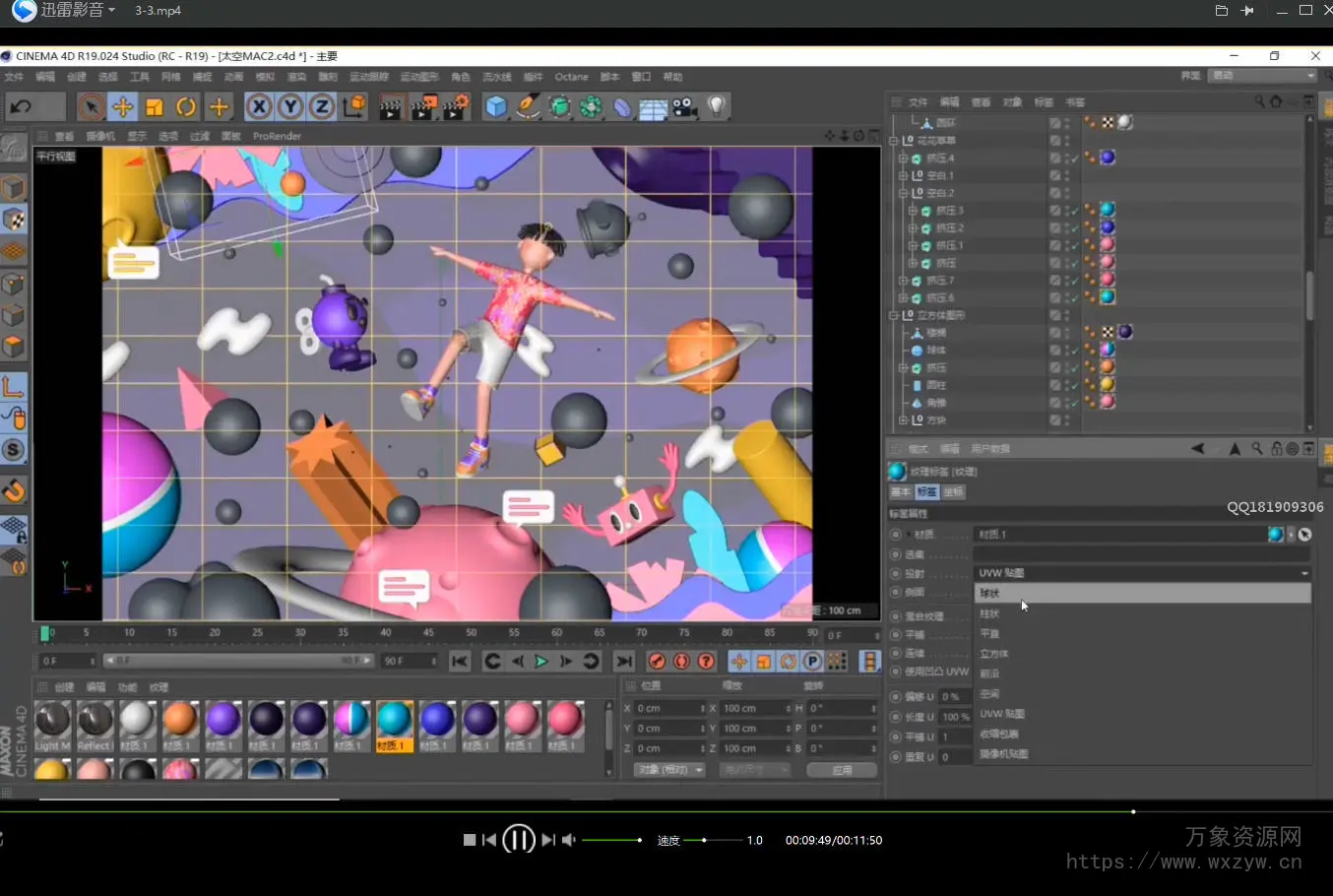1333x896 pixels.
Task: Select the Move tool in the toolbar
Action: (122, 106)
